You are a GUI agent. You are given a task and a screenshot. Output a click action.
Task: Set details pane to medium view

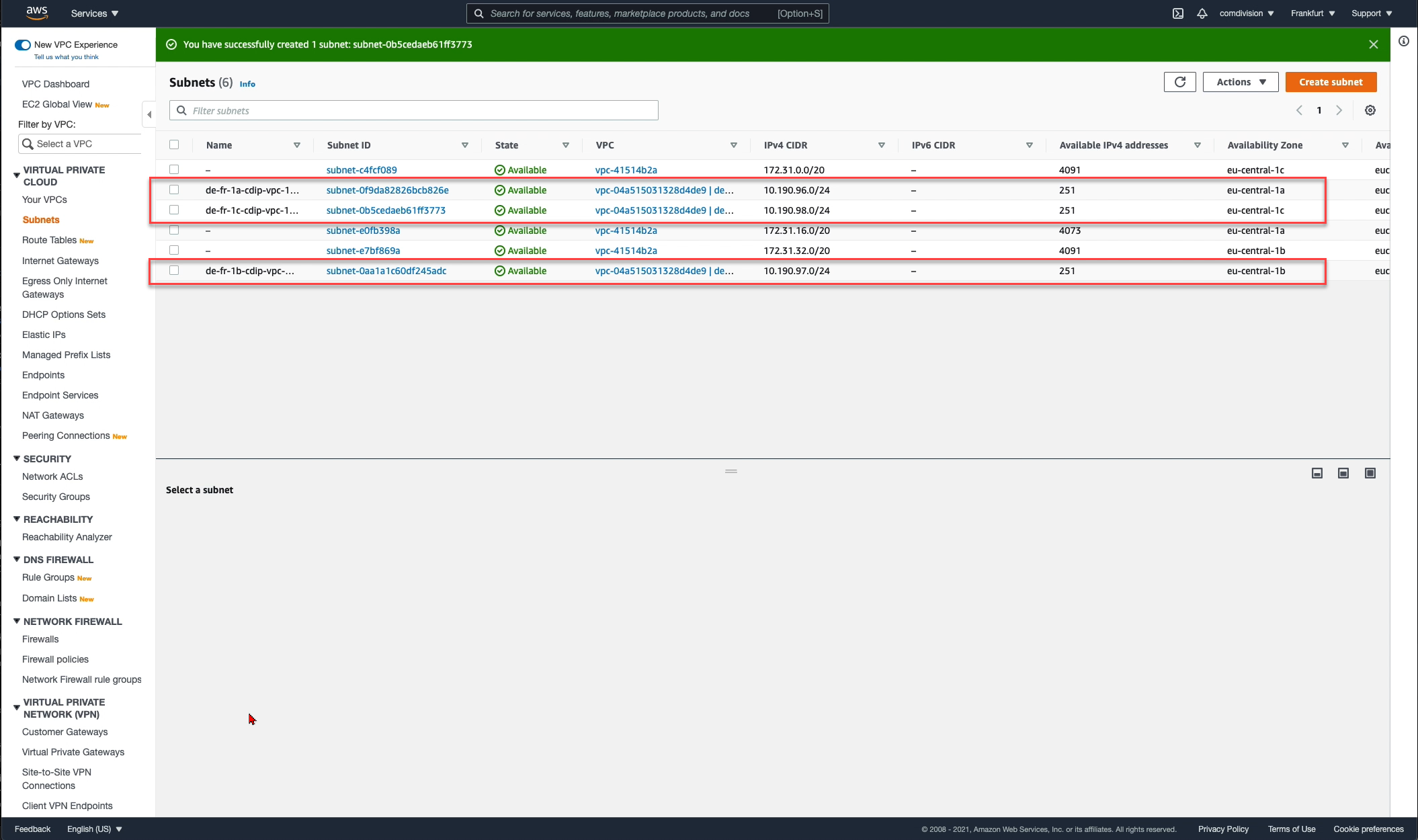point(1343,473)
